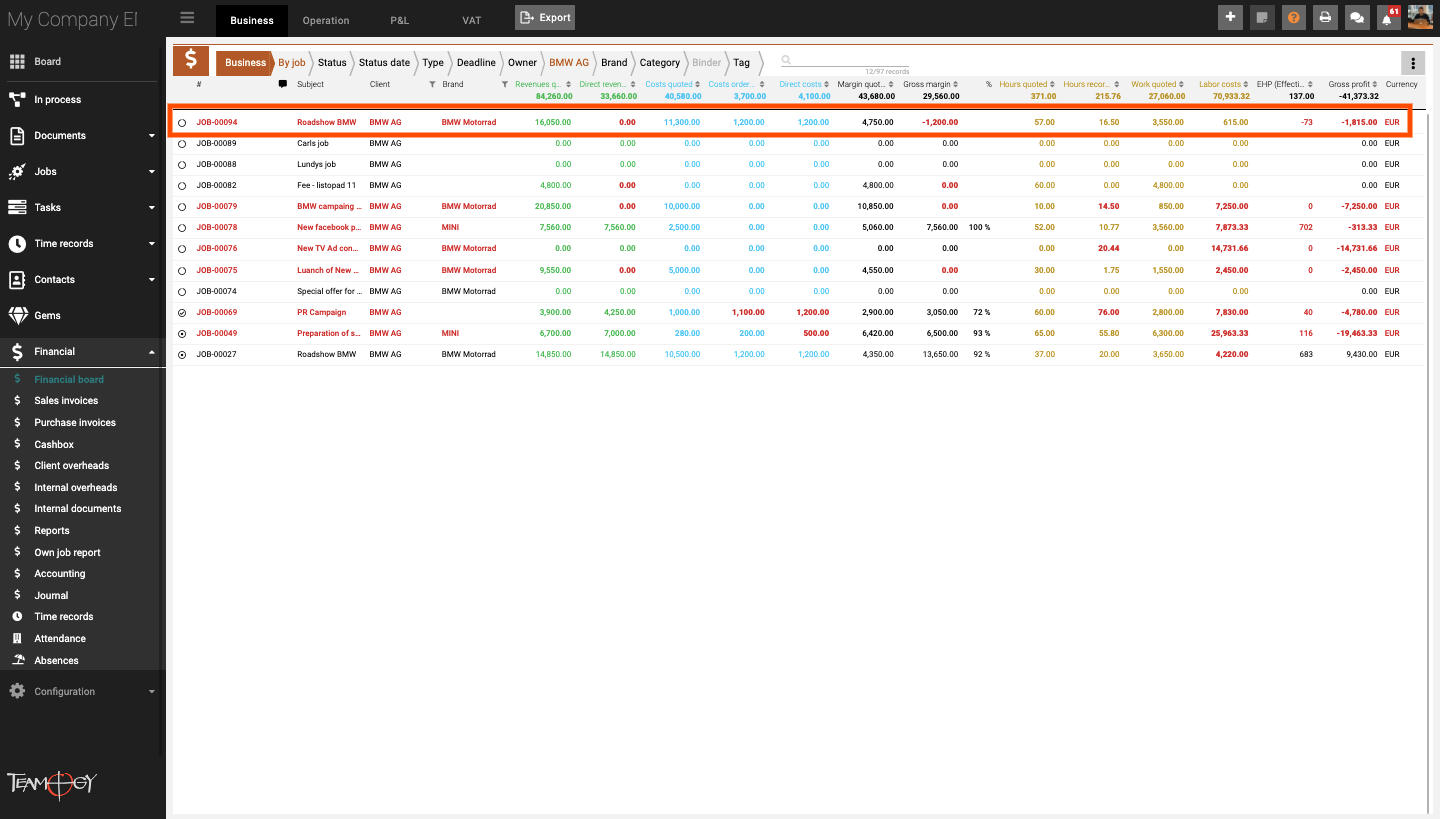Open the hamburger menu icon
Viewport: 1440px width, 819px height.
pyautogui.click(x=187, y=17)
